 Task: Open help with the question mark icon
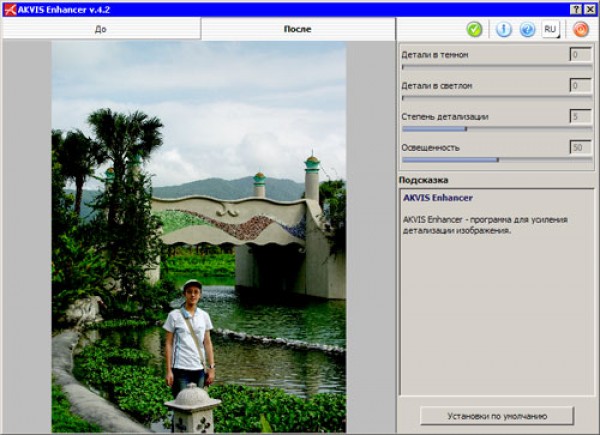point(527,29)
